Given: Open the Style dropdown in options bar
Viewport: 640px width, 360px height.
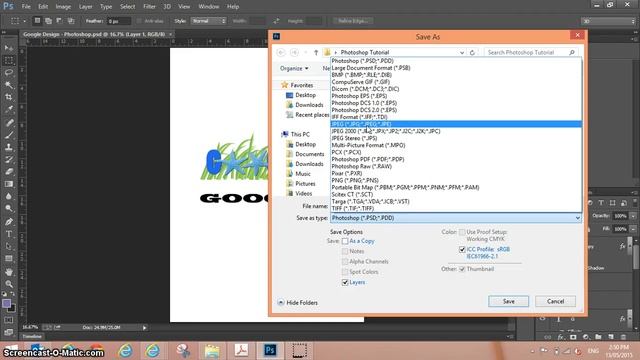Looking at the screenshot, I should pyautogui.click(x=208, y=21).
